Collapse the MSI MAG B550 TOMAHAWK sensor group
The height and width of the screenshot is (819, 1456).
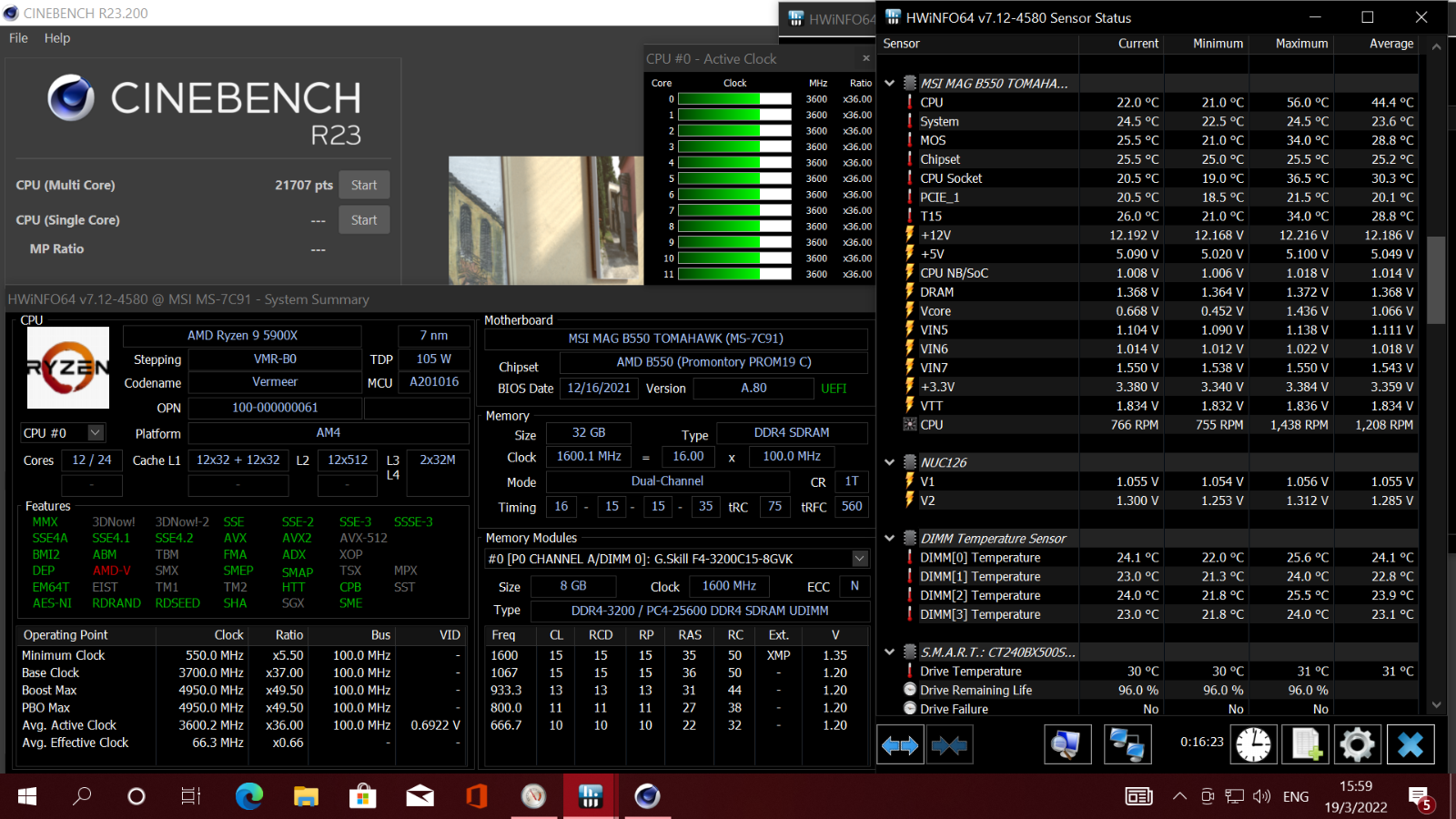(889, 83)
